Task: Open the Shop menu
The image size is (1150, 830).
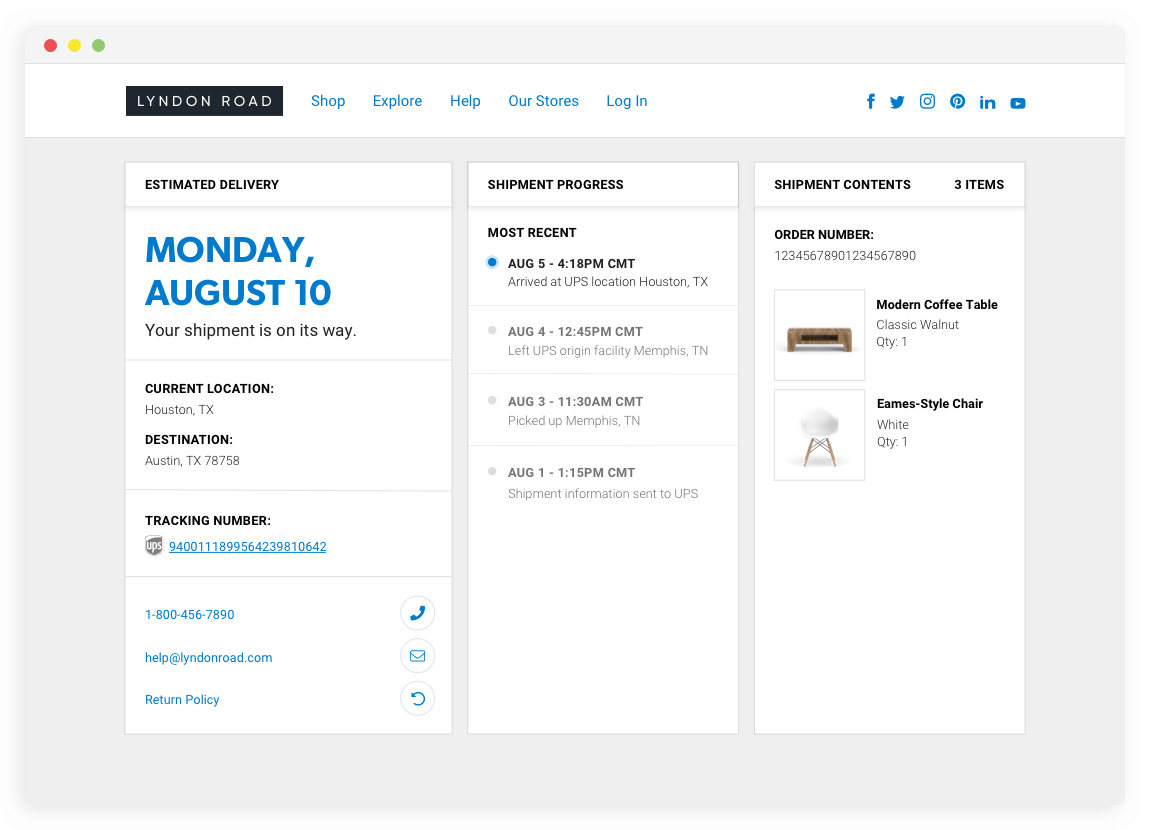Action: tap(328, 101)
